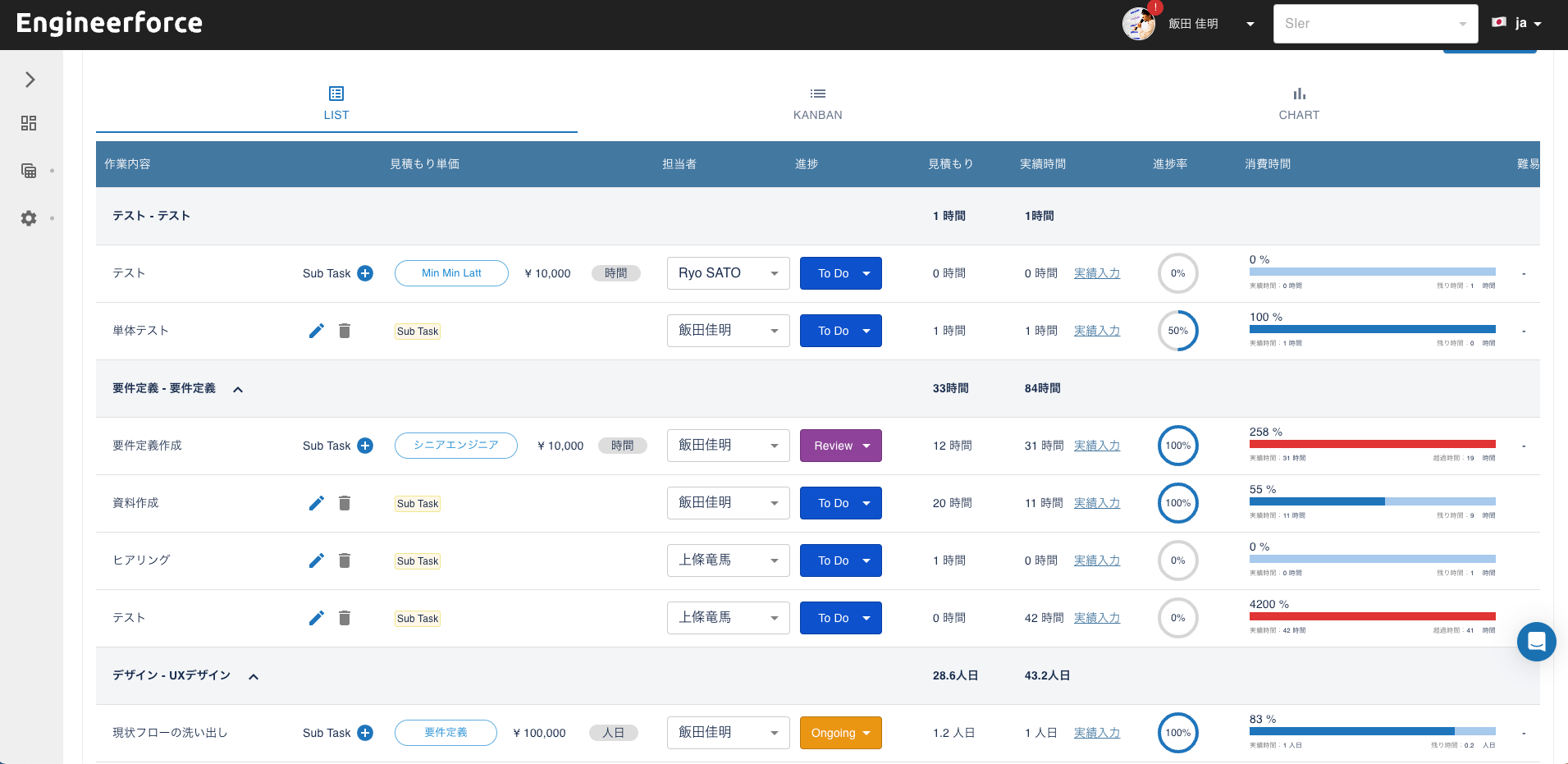The image size is (1568, 764).
Task: Click the Min Min Latt tag button
Action: point(451,272)
